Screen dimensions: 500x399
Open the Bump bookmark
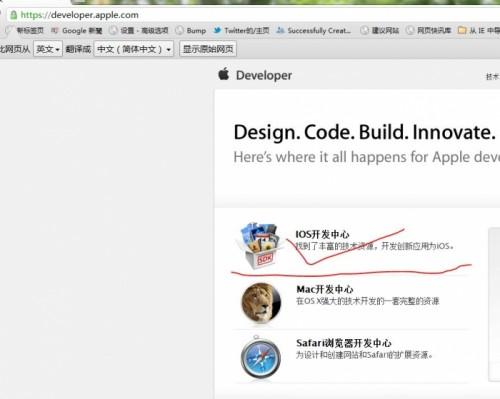[191, 31]
